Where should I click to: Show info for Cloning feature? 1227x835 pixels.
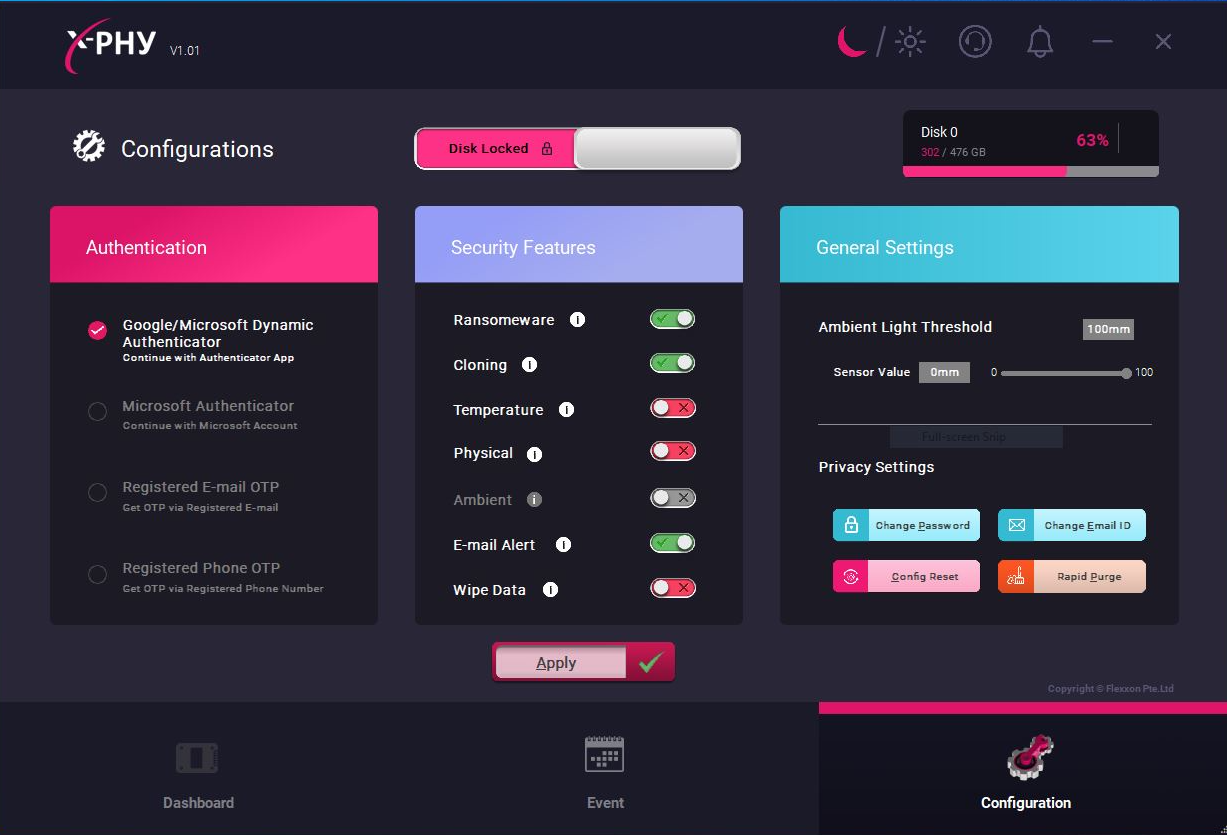tap(530, 365)
